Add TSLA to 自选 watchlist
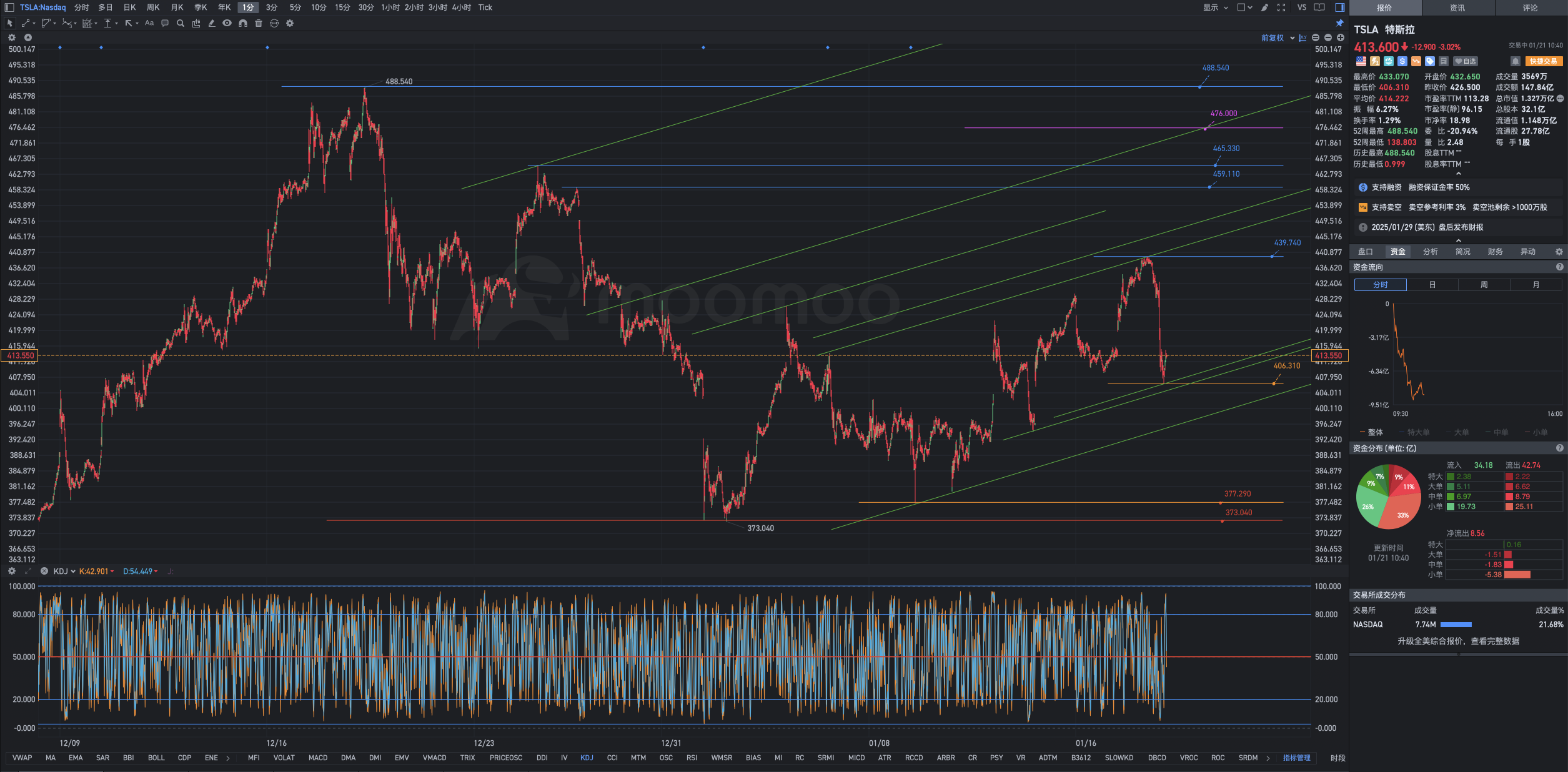 coord(1466,61)
